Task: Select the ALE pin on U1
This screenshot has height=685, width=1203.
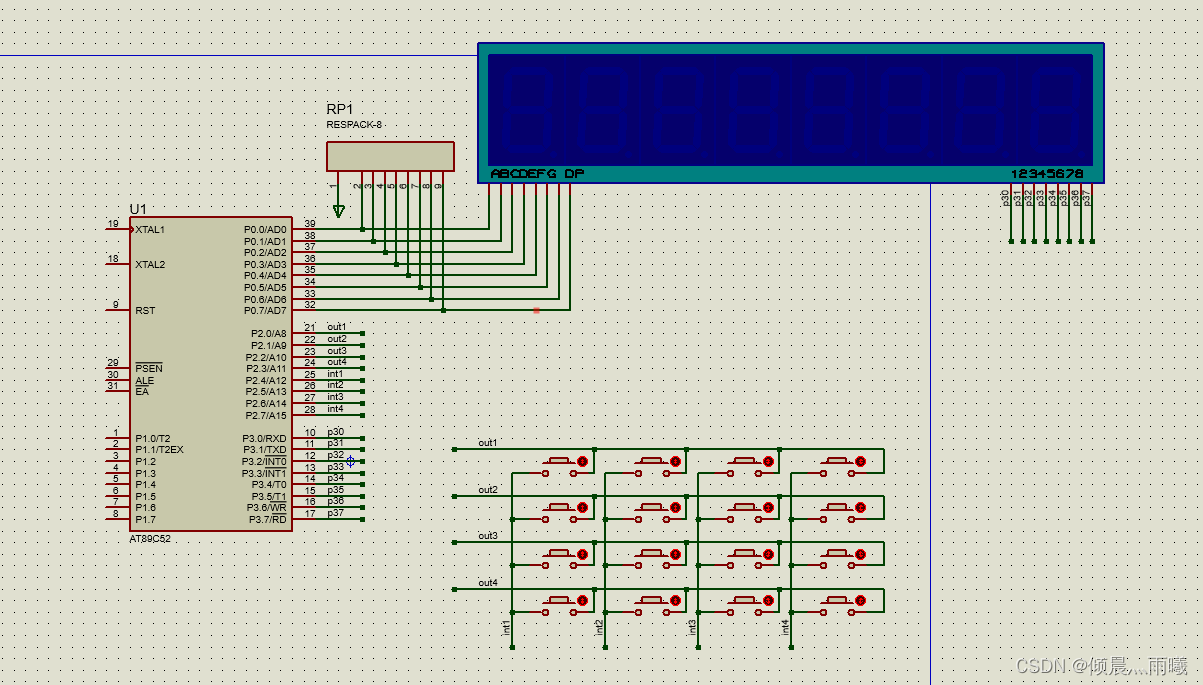Action: tap(143, 380)
